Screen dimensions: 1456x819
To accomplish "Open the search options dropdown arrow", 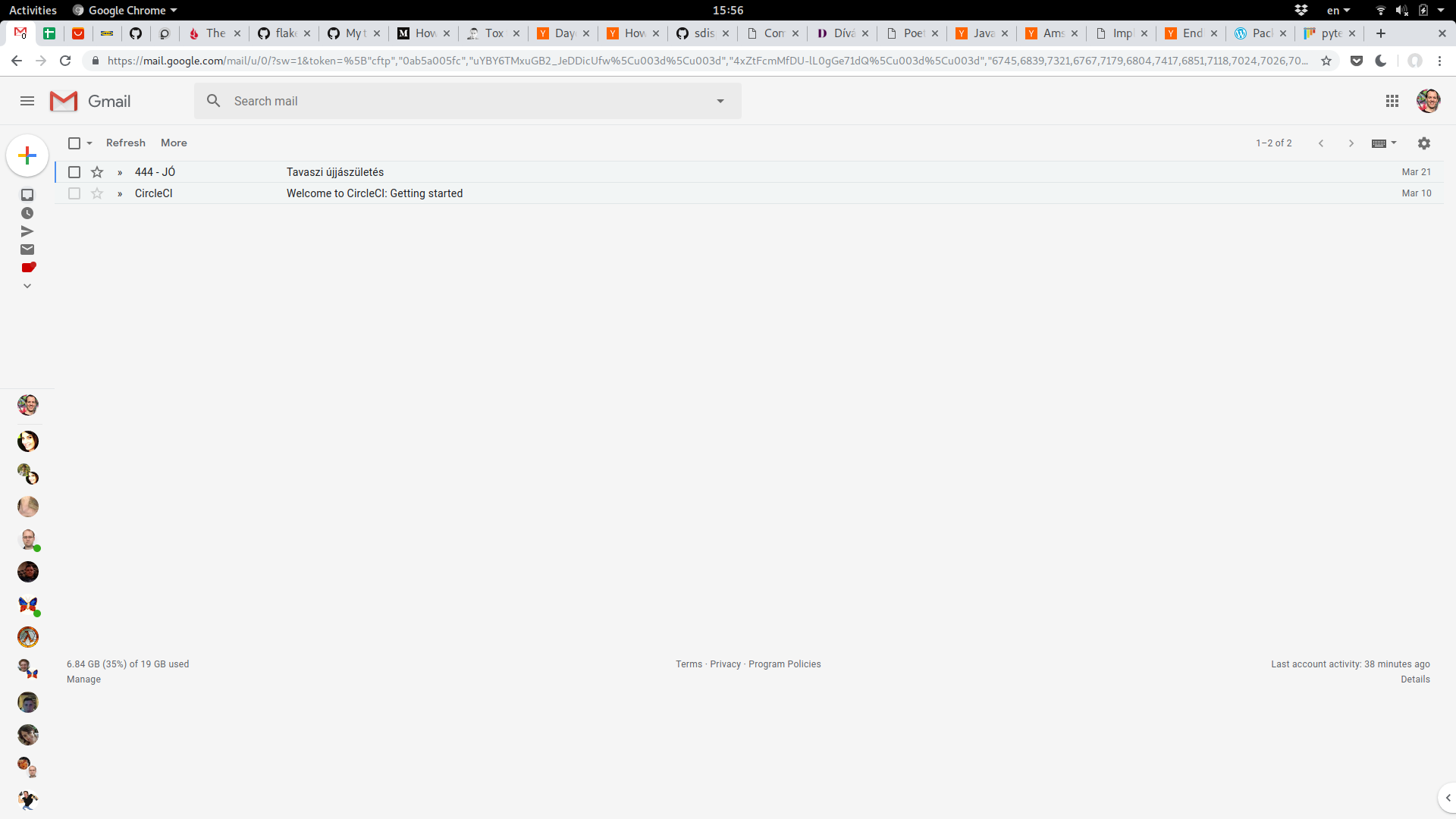I will [x=720, y=101].
